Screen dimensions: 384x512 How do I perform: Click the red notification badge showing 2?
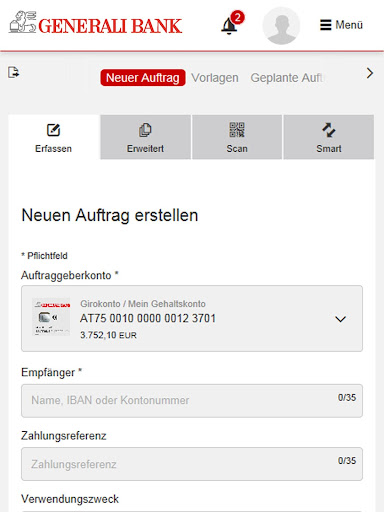tap(237, 17)
